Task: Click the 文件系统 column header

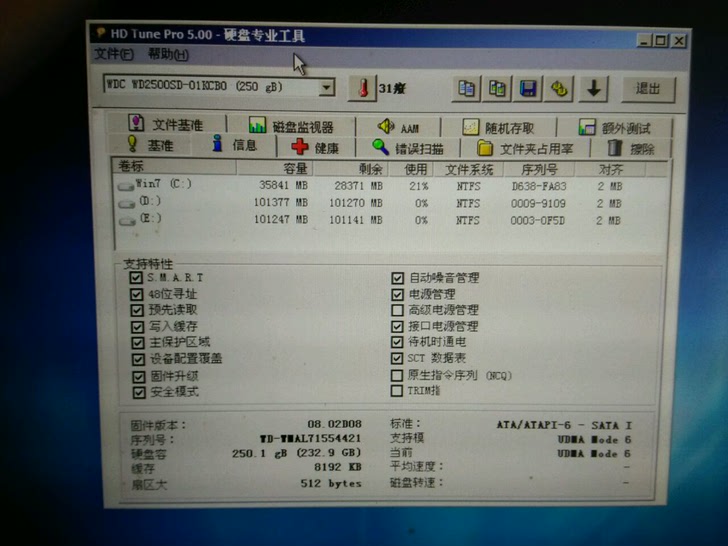Action: tap(468, 169)
